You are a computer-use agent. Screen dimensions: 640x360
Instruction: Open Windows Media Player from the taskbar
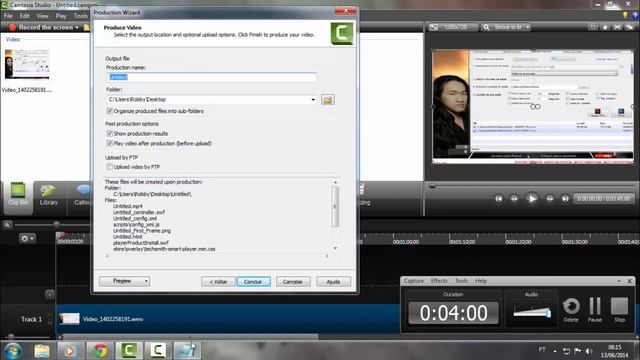pyautogui.click(x=70, y=351)
